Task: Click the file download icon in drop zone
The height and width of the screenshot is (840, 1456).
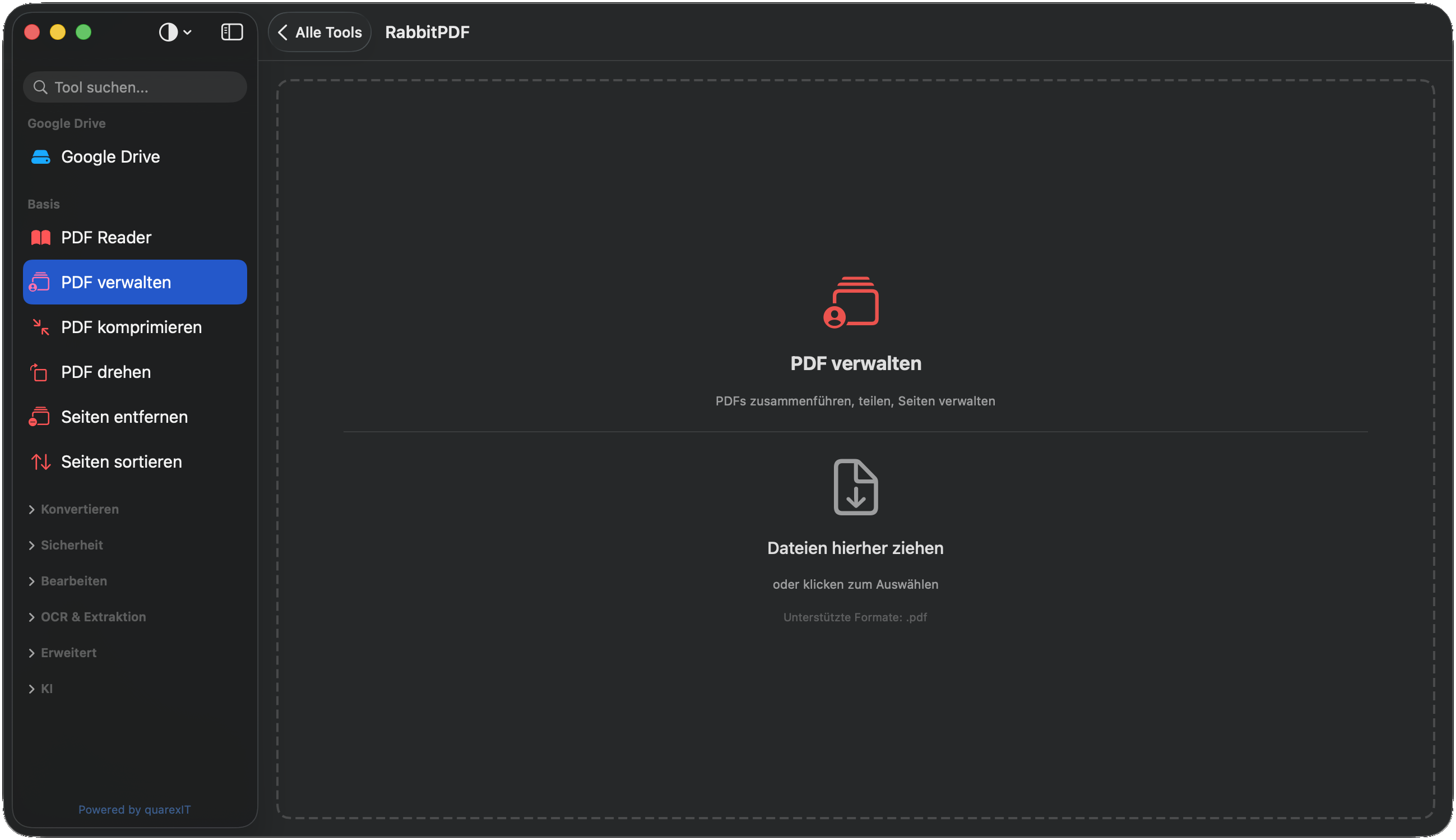Action: pyautogui.click(x=855, y=487)
